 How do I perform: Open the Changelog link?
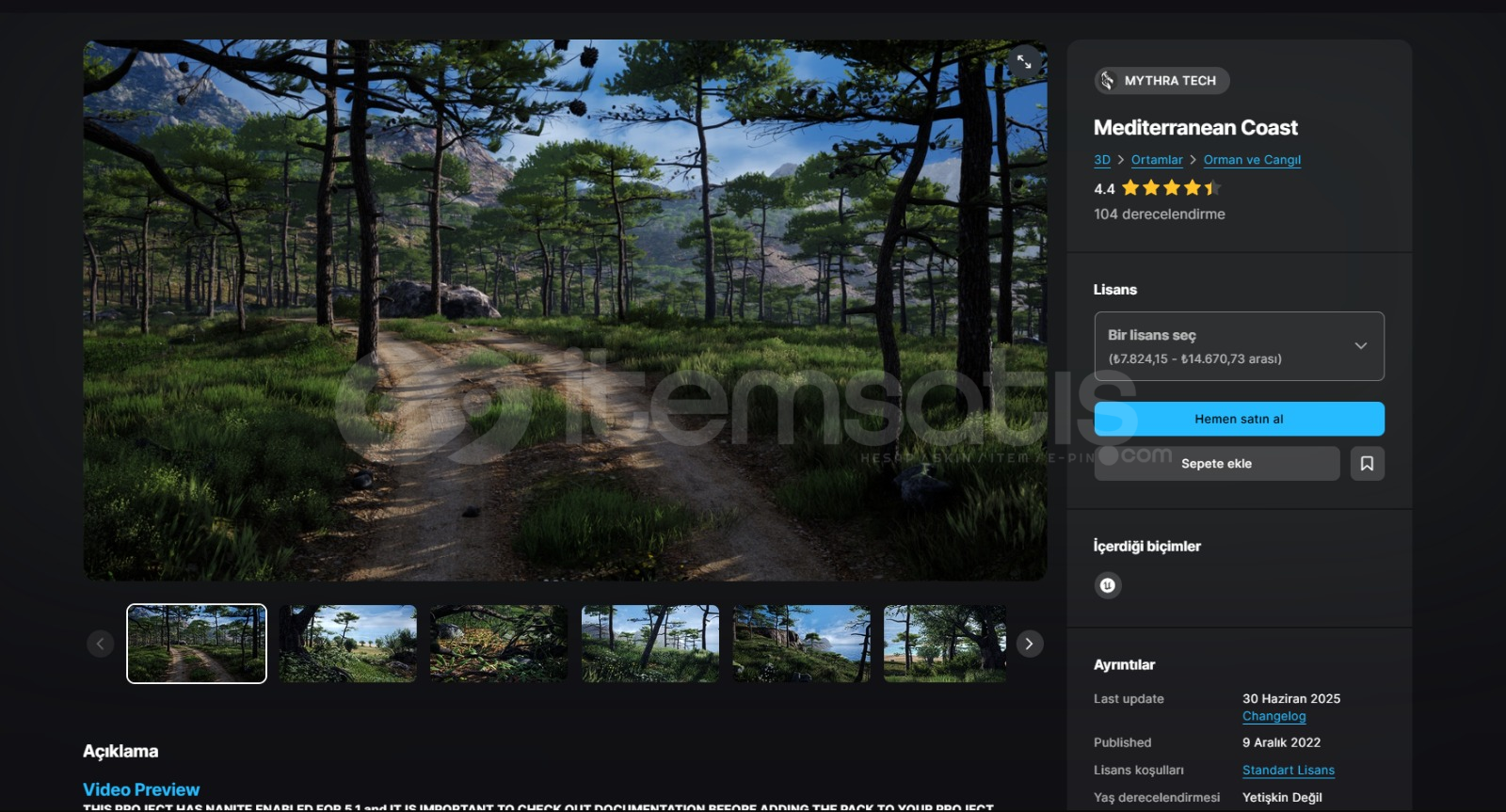(x=1274, y=716)
